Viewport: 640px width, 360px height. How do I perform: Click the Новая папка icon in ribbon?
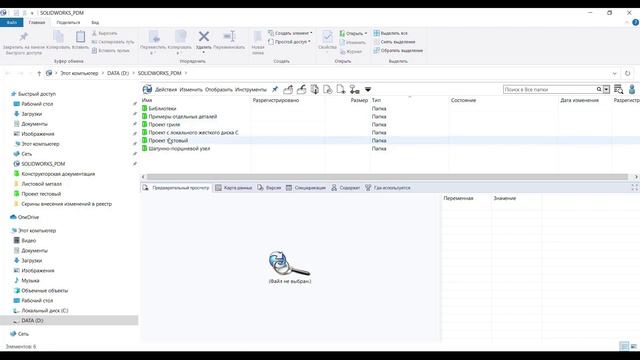[x=258, y=36]
